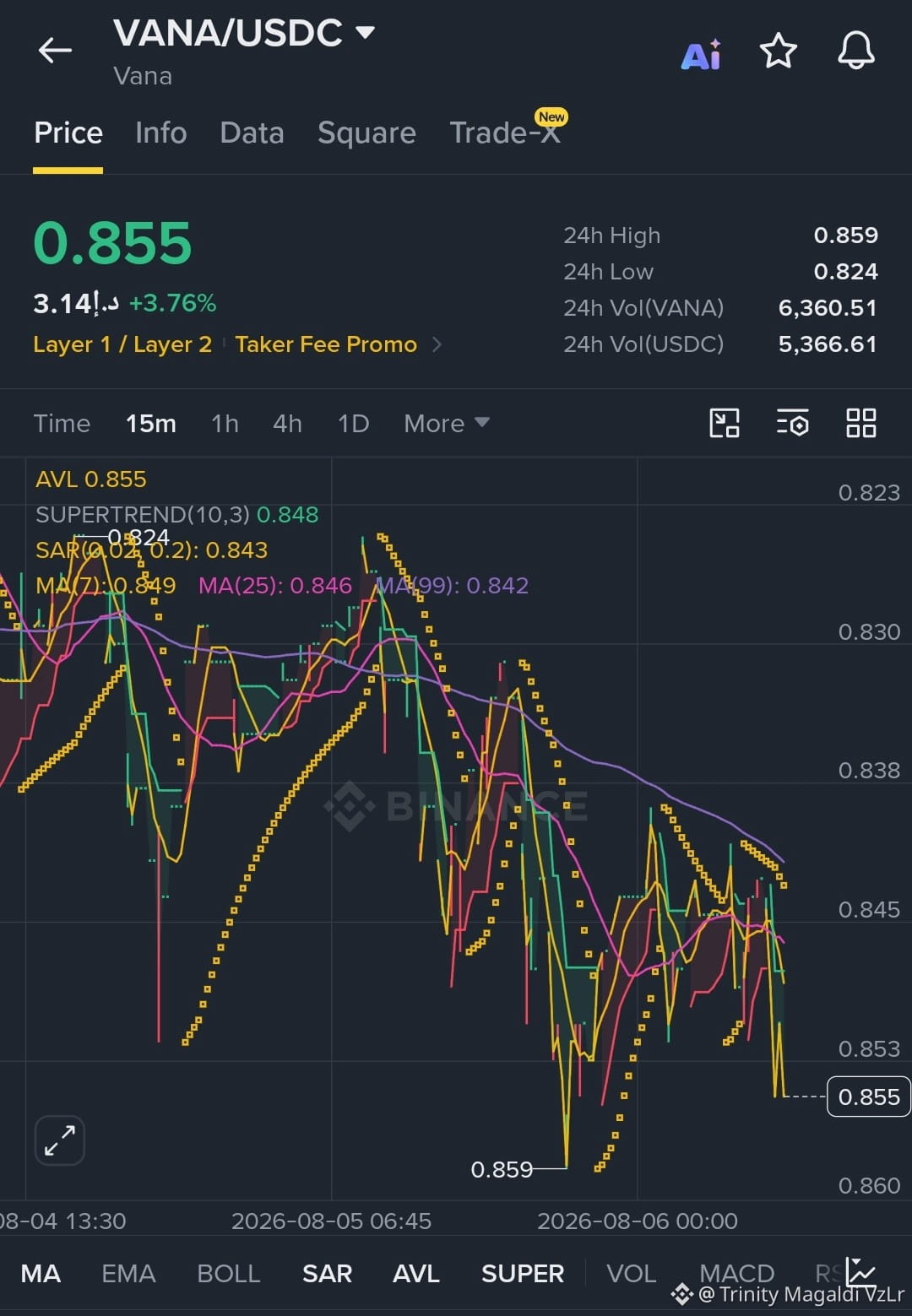Image resolution: width=912 pixels, height=1316 pixels.
Task: Toggle the EMA indicator
Action: (x=128, y=1273)
